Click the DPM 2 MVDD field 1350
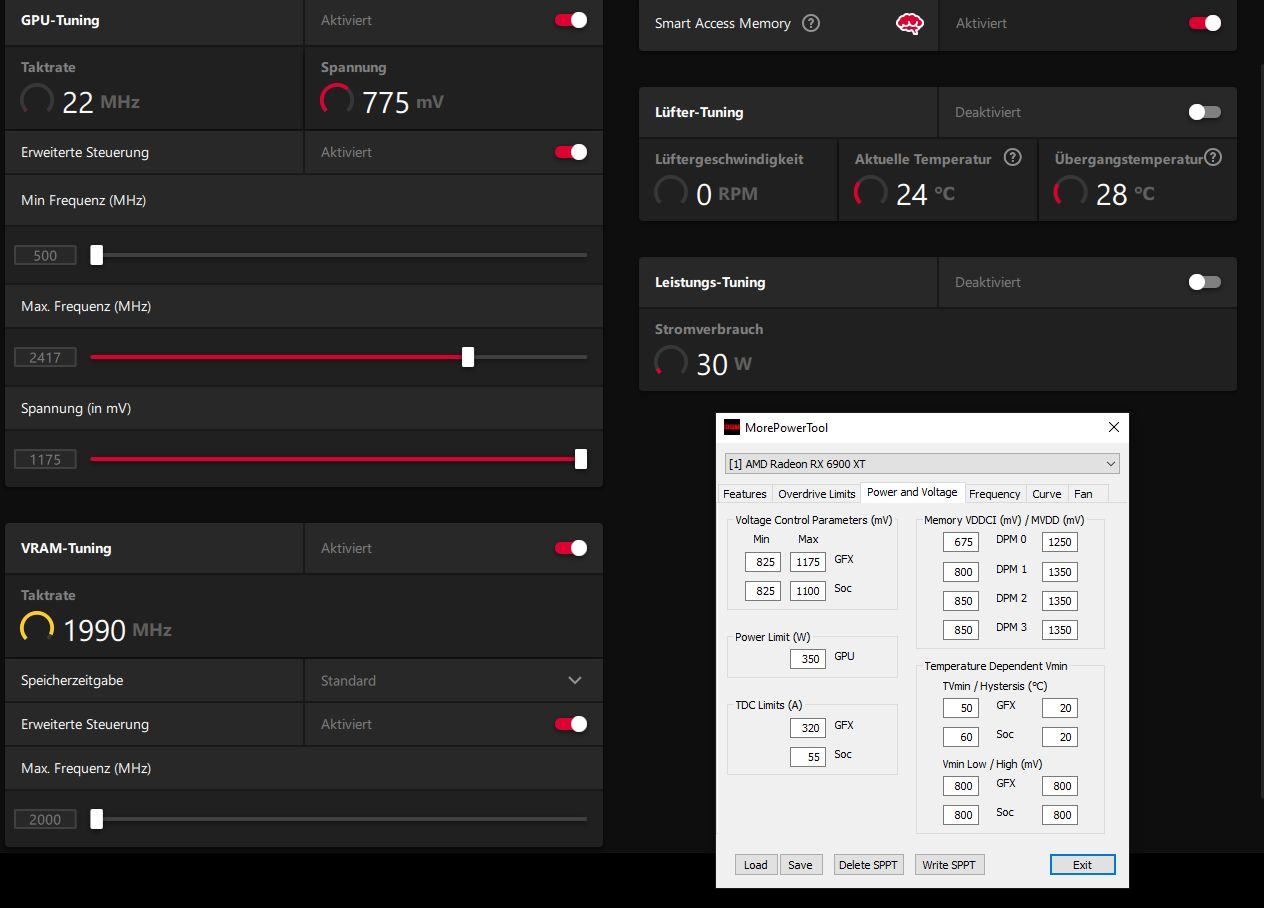Viewport: 1264px width, 908px height. tap(1060, 601)
